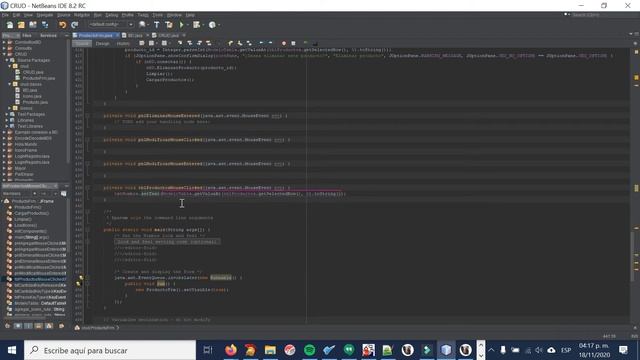Collapse the Source Packages node

tap(7, 60)
